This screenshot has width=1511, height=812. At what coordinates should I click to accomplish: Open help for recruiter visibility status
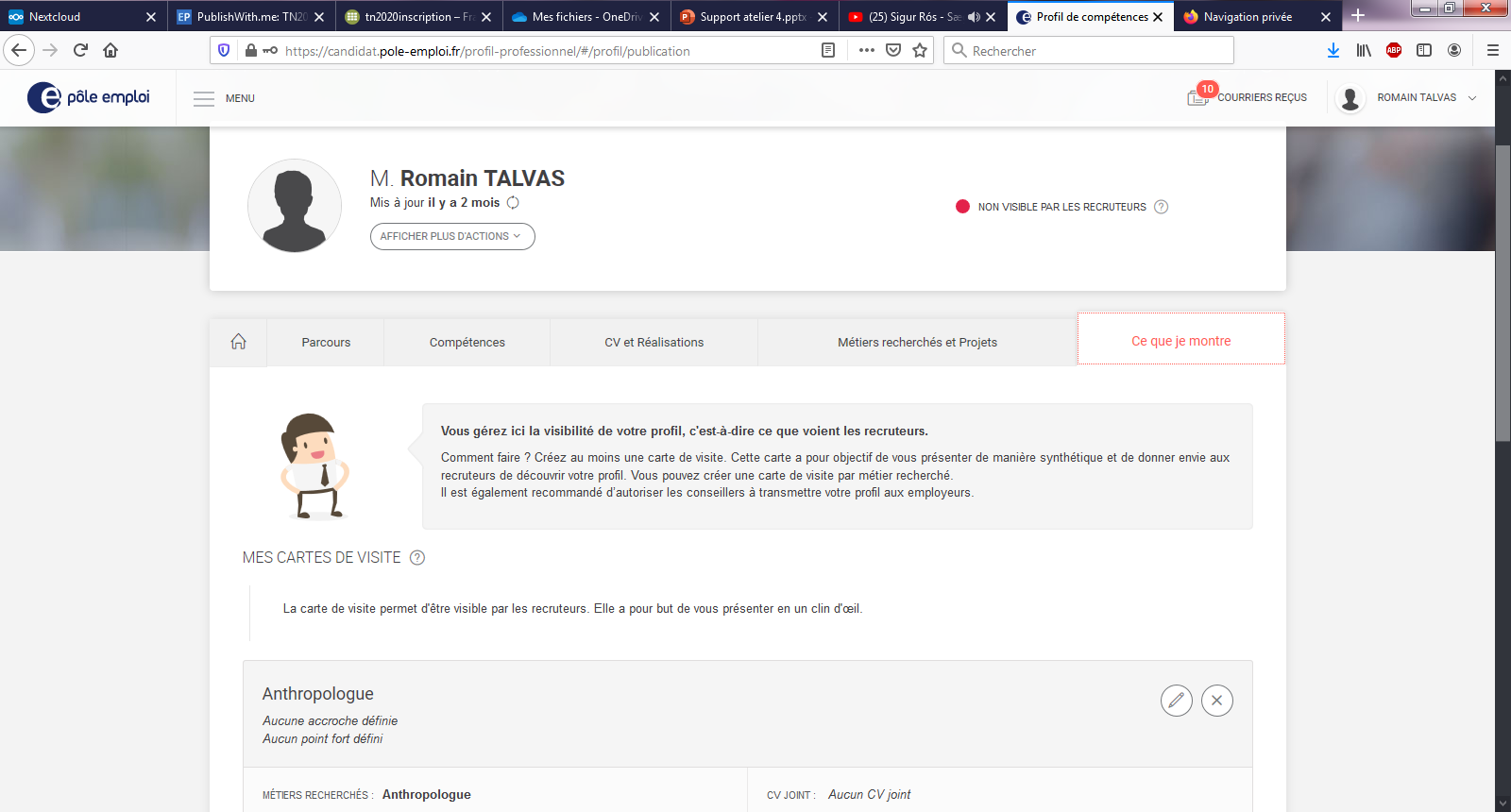tap(1162, 207)
